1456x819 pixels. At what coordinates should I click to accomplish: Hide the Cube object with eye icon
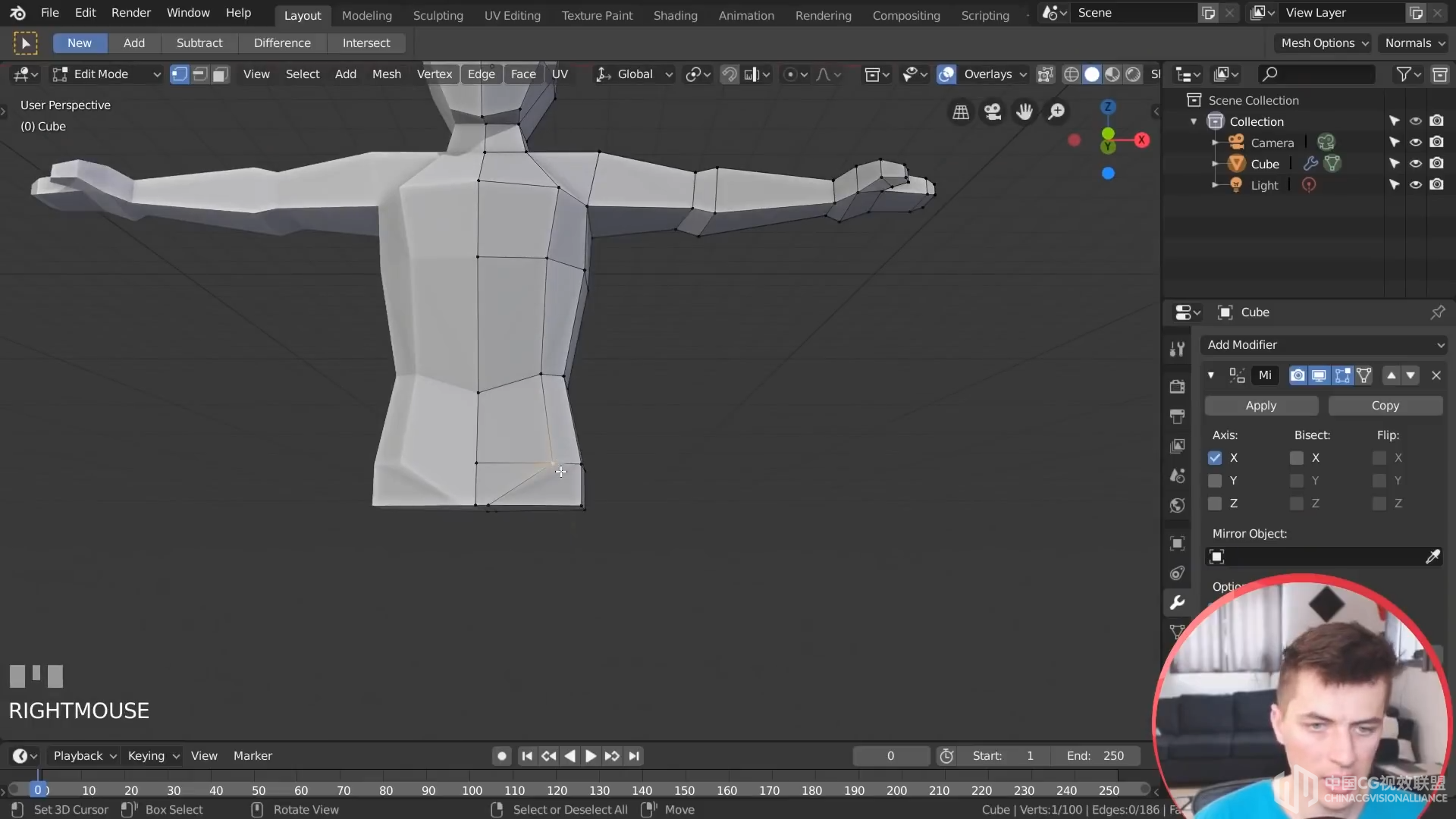1416,164
